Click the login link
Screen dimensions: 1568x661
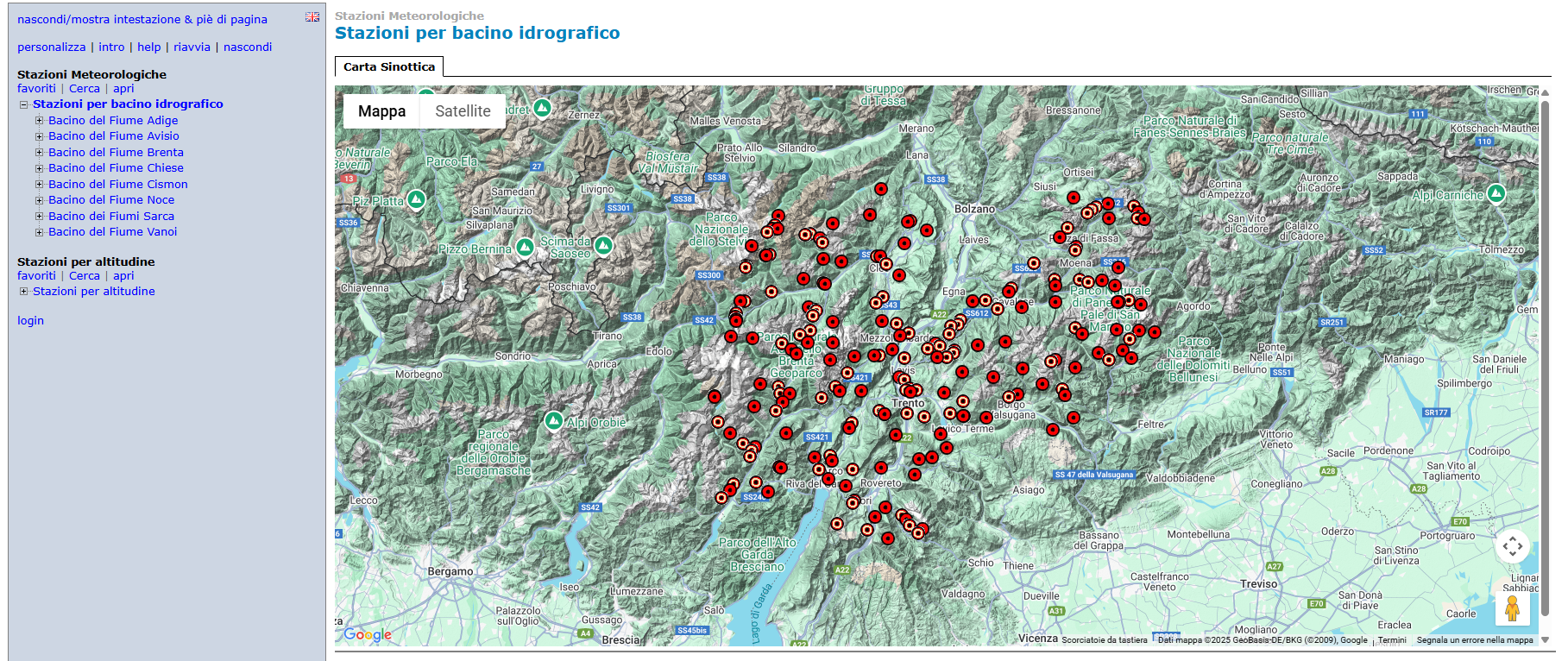coord(30,320)
